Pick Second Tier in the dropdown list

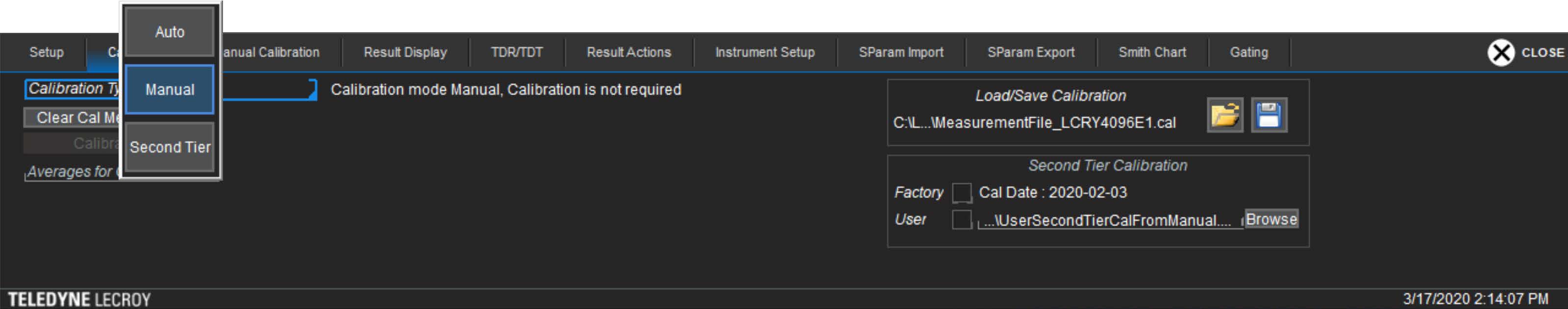tap(169, 147)
